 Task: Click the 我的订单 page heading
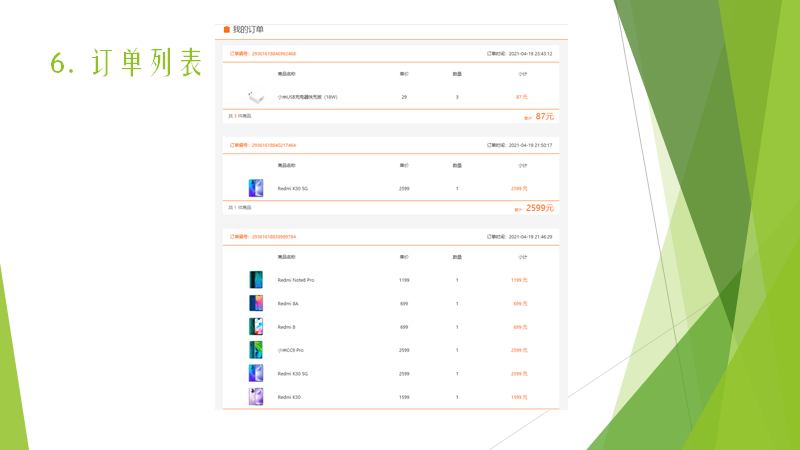(248, 30)
